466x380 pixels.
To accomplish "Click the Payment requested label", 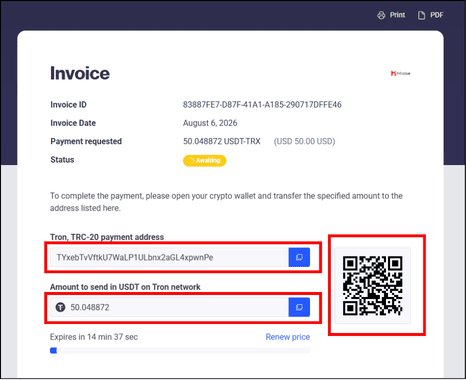I will 86,141.
